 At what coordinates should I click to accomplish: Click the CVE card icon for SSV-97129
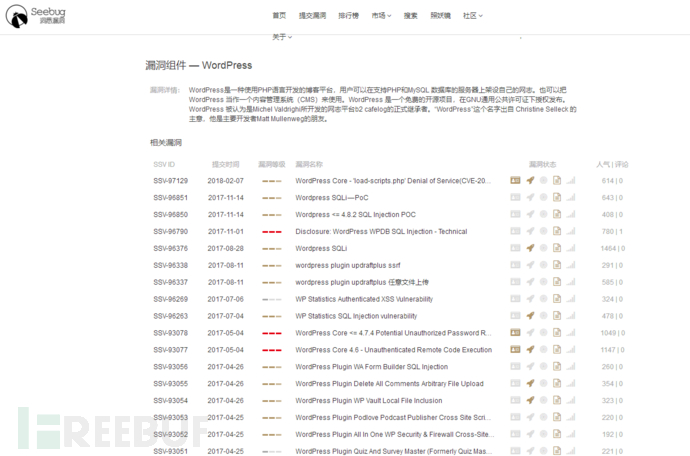coord(515,180)
